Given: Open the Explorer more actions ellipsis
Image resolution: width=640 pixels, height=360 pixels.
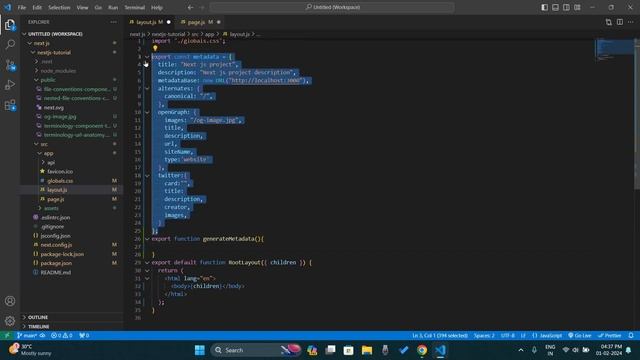Looking at the screenshot, I should (x=113, y=22).
